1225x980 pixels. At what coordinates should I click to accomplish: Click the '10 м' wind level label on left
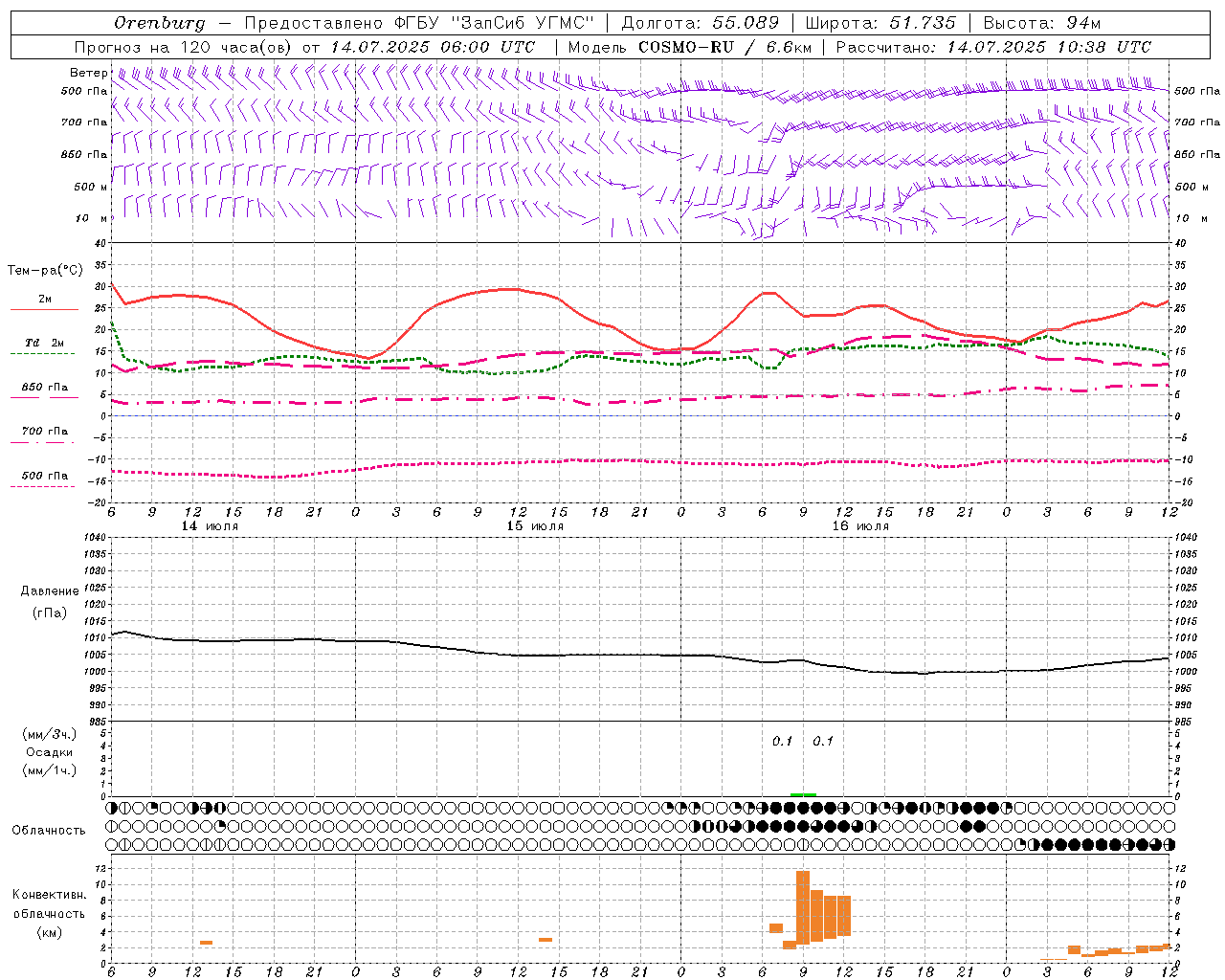91,219
